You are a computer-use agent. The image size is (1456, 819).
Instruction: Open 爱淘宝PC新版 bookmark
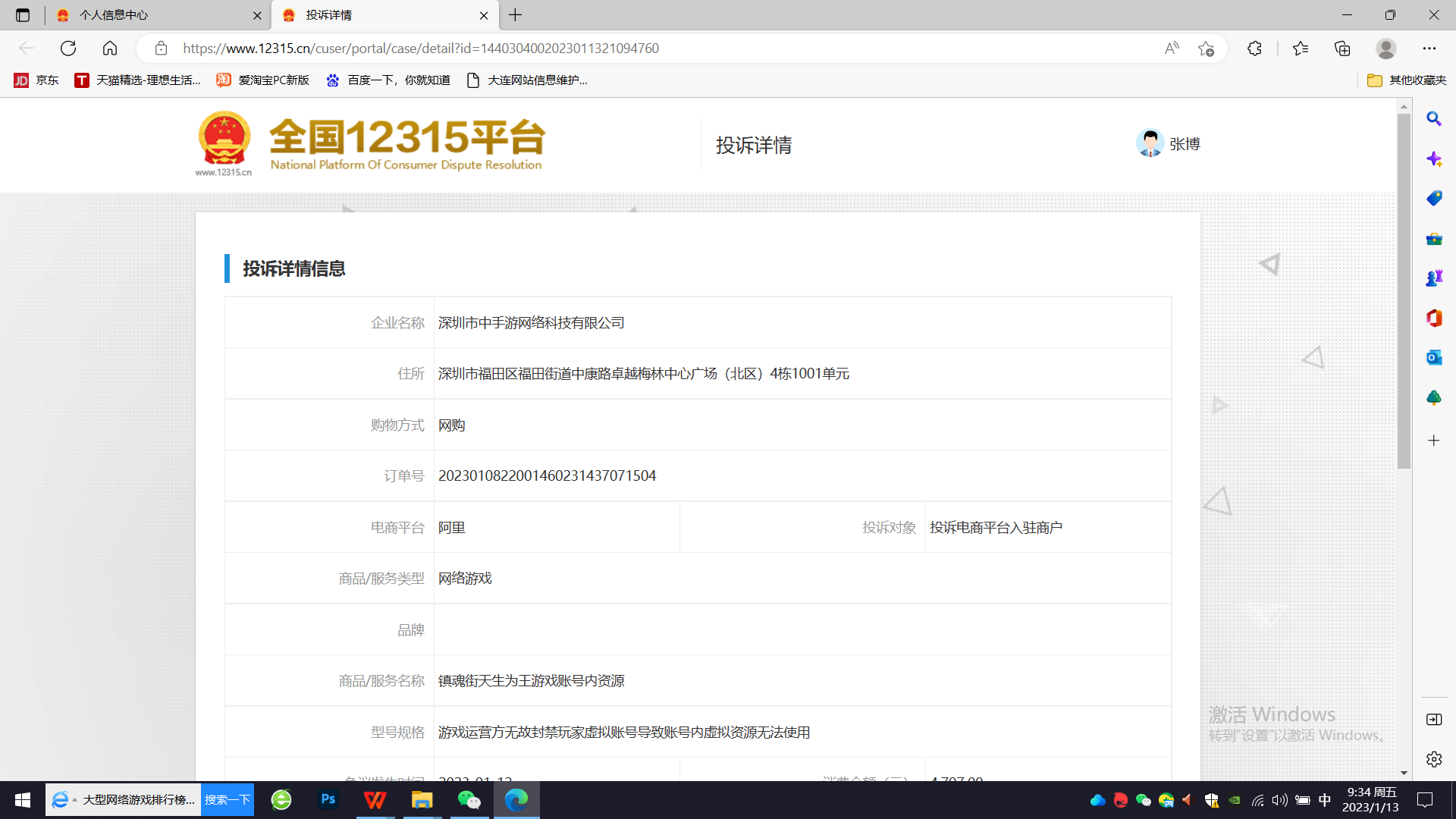point(263,80)
